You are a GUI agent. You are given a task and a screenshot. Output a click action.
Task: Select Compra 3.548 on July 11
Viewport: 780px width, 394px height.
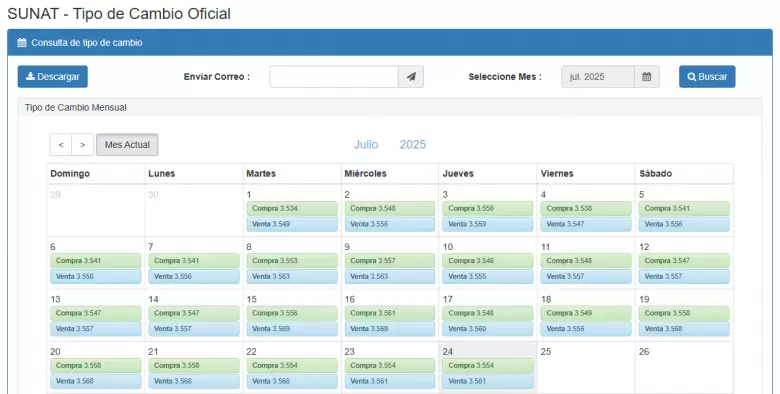(586, 261)
